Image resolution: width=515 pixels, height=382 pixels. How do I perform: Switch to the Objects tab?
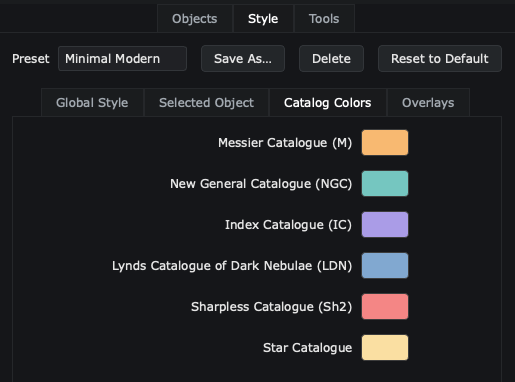pos(195,19)
